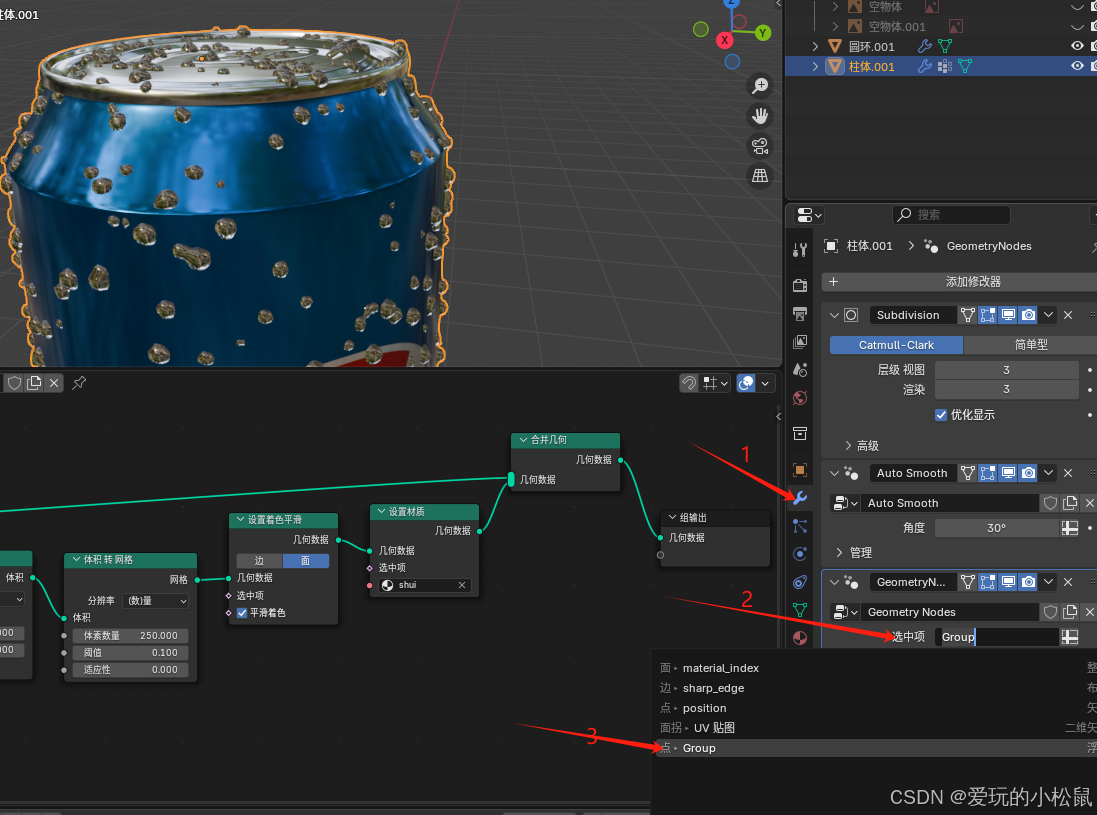Toggle node editor overlays button
The image size is (1097, 815).
(x=746, y=383)
